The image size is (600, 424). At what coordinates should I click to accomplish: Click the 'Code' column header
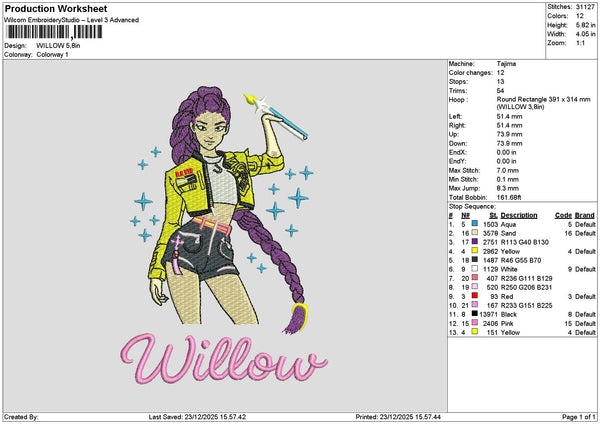click(563, 215)
